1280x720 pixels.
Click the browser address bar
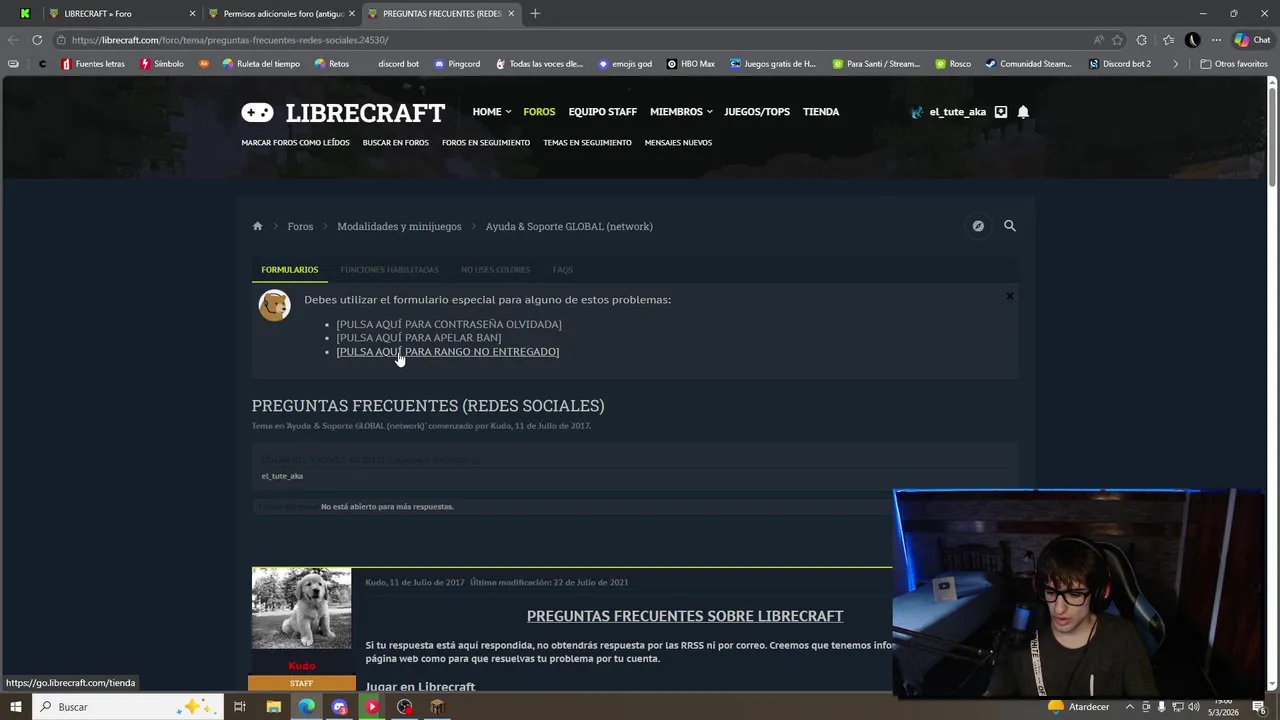570,40
